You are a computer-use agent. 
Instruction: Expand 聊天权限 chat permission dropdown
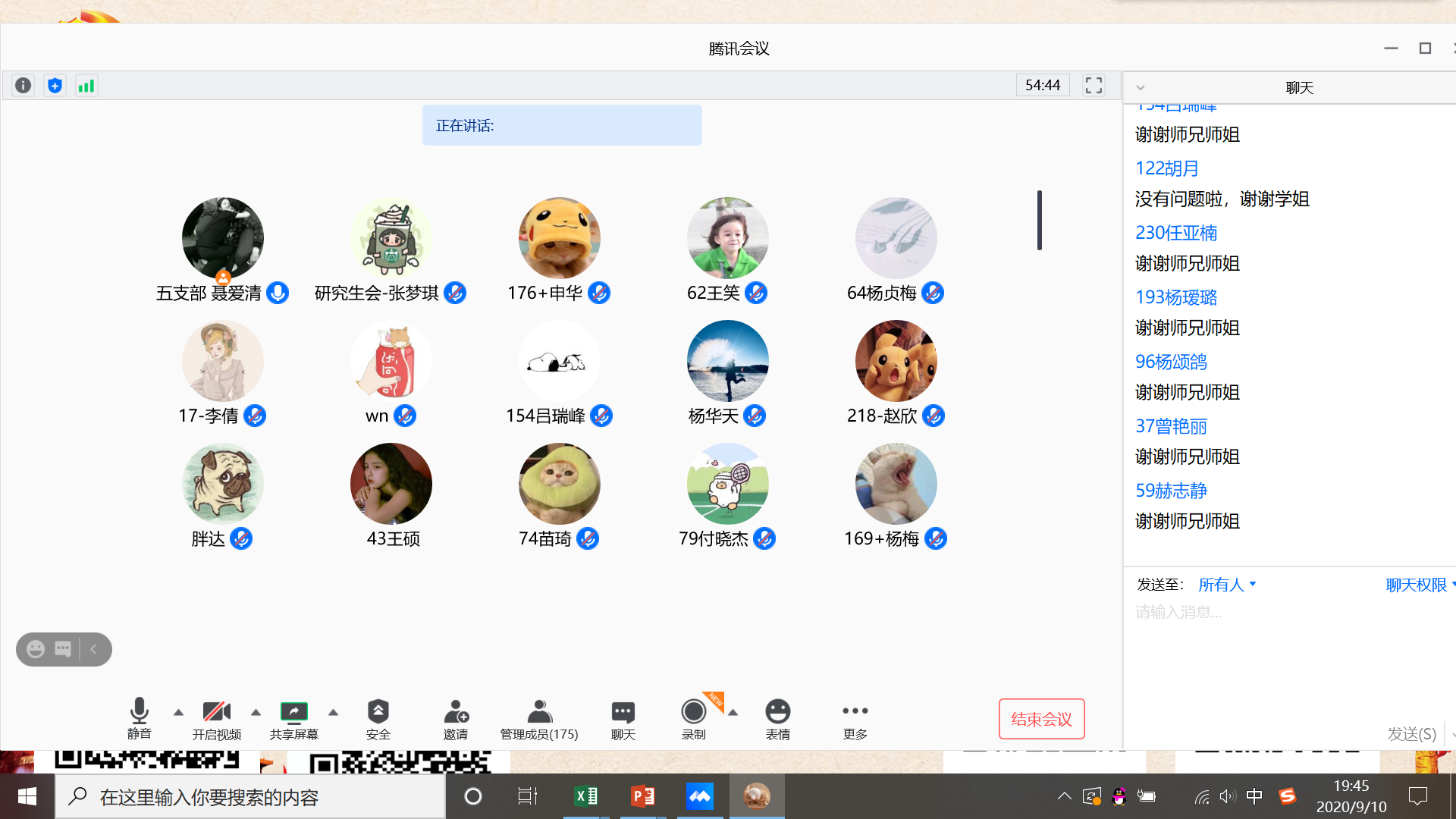(x=1418, y=585)
